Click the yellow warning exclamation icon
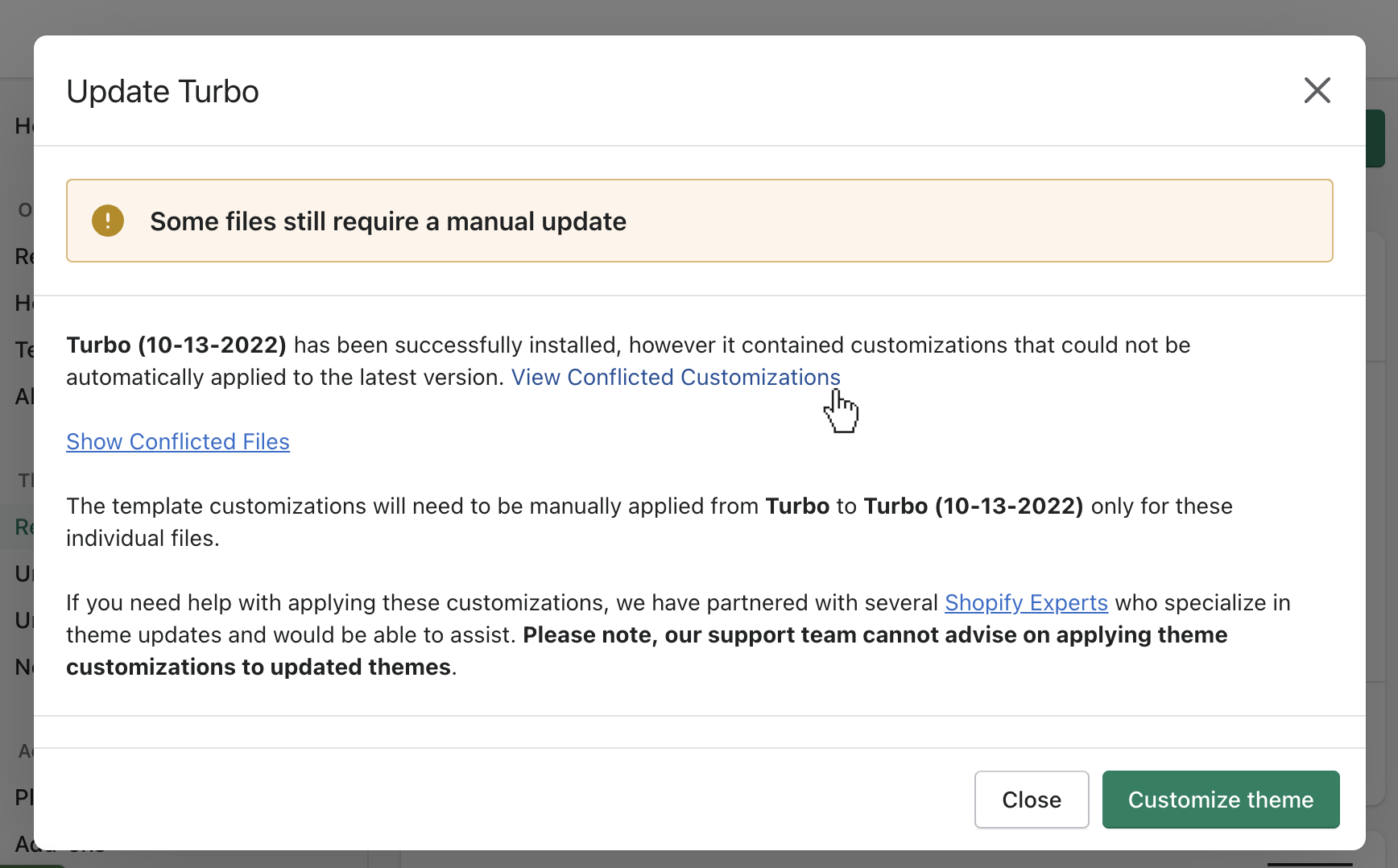Image resolution: width=1398 pixels, height=868 pixels. (x=108, y=221)
